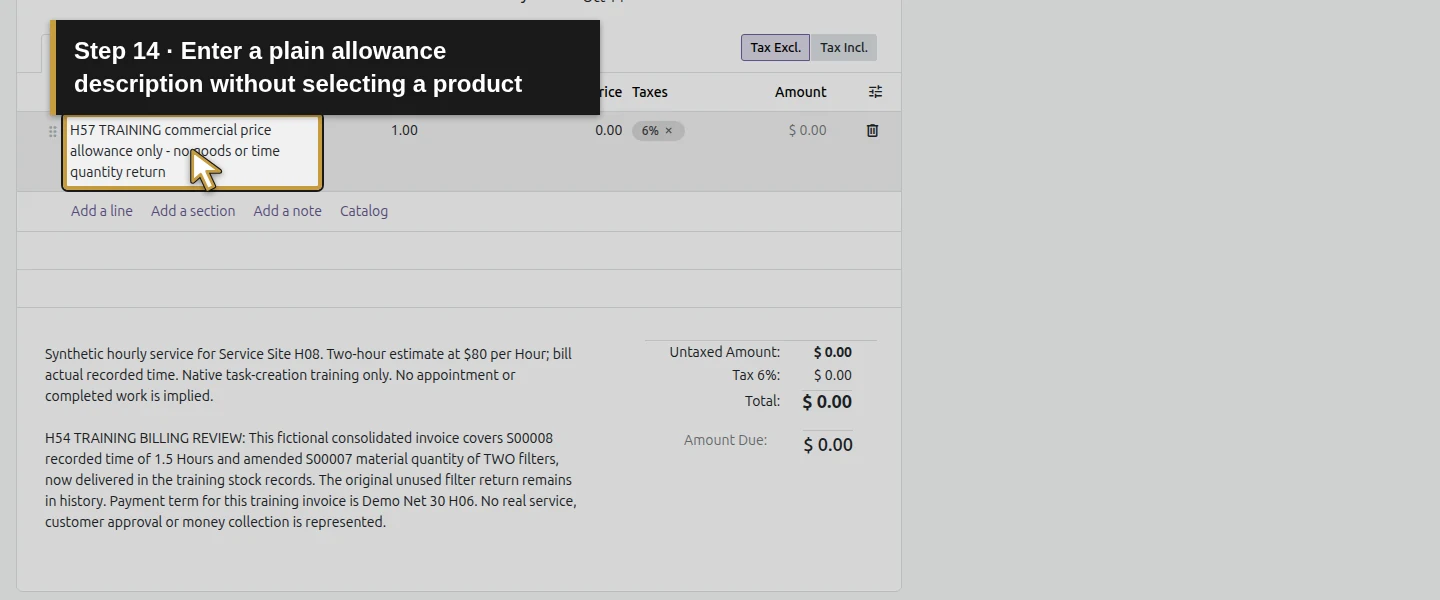Click the Amount Due label
Screen dimensions: 1440x600
725,440
